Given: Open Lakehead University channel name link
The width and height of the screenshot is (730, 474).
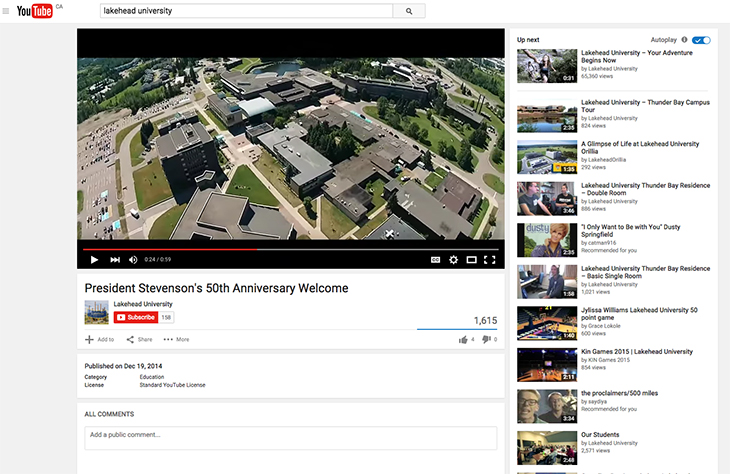Looking at the screenshot, I should point(143,304).
